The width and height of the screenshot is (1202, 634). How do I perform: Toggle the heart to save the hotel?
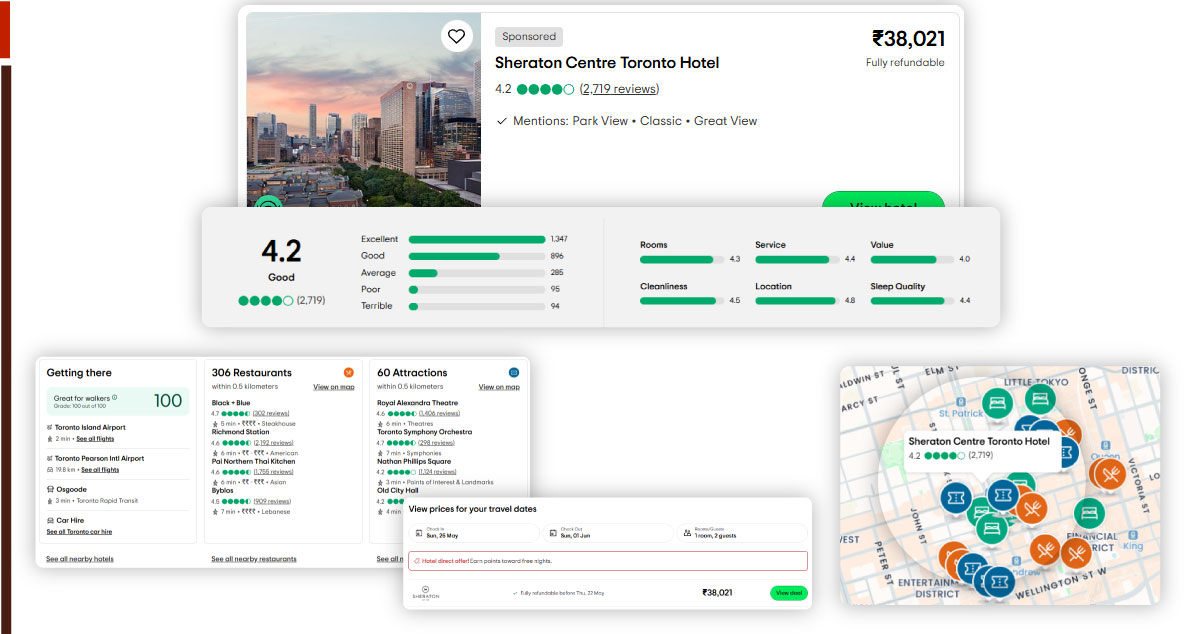pyautogui.click(x=456, y=35)
